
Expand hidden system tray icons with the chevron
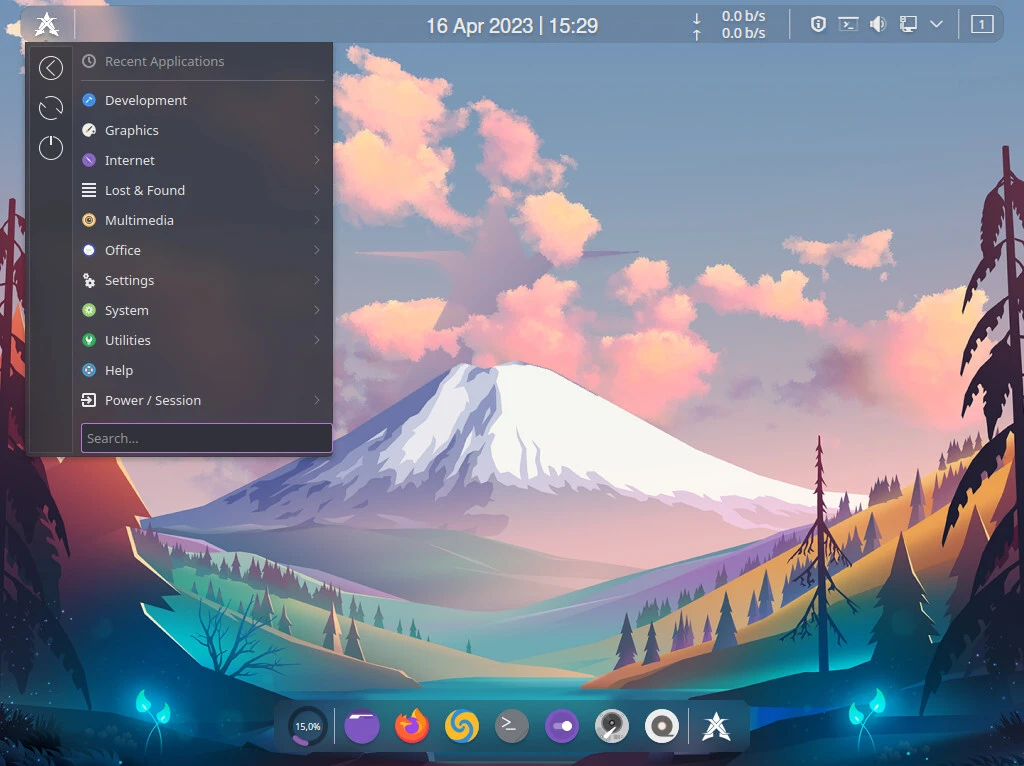tap(936, 24)
